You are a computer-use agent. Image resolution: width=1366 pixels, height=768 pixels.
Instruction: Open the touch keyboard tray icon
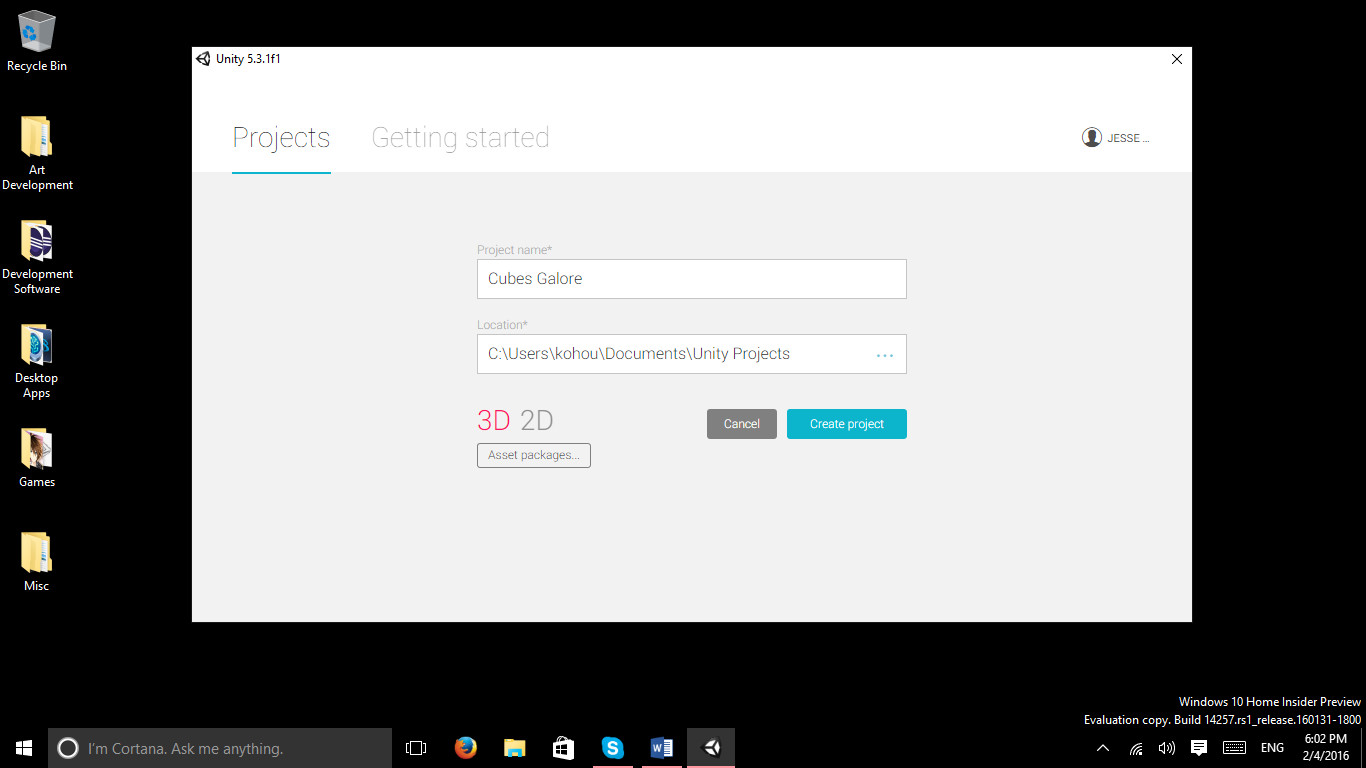pyautogui.click(x=1234, y=748)
